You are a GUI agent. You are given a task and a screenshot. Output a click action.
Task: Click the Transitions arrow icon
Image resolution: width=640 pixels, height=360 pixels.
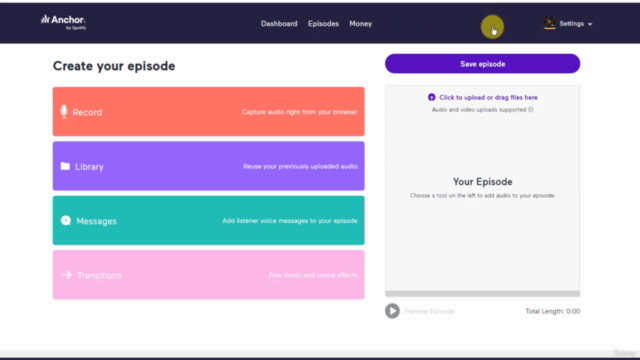(67, 275)
